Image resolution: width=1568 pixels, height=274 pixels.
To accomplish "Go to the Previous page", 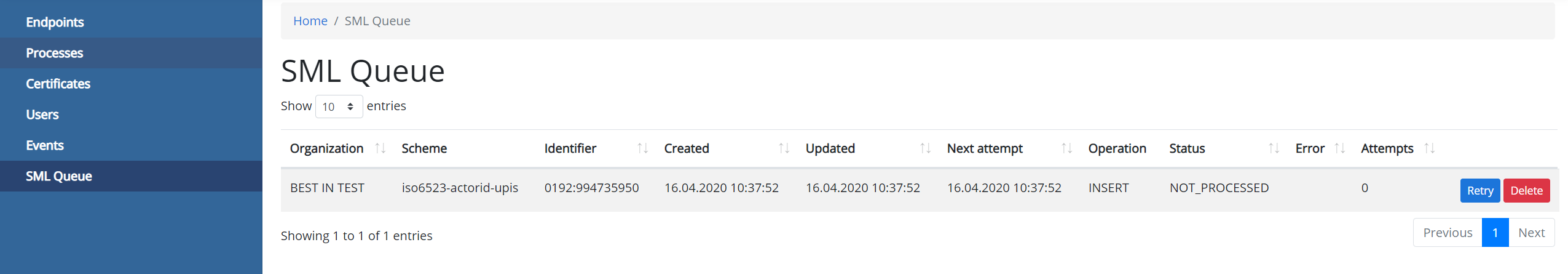I will coord(1448,233).
